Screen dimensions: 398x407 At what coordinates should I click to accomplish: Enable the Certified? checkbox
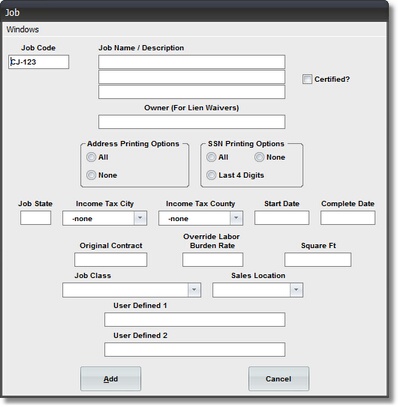point(307,79)
